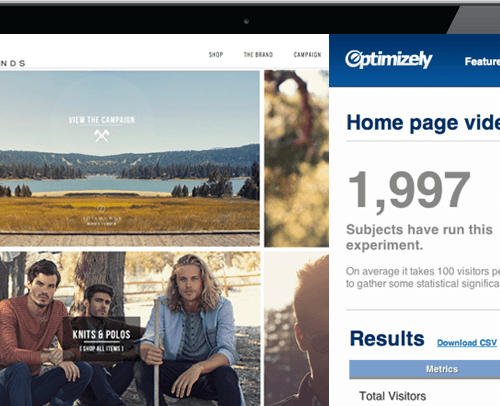This screenshot has width=500, height=406.
Task: Click the lake landscape image
Action: coord(130,158)
